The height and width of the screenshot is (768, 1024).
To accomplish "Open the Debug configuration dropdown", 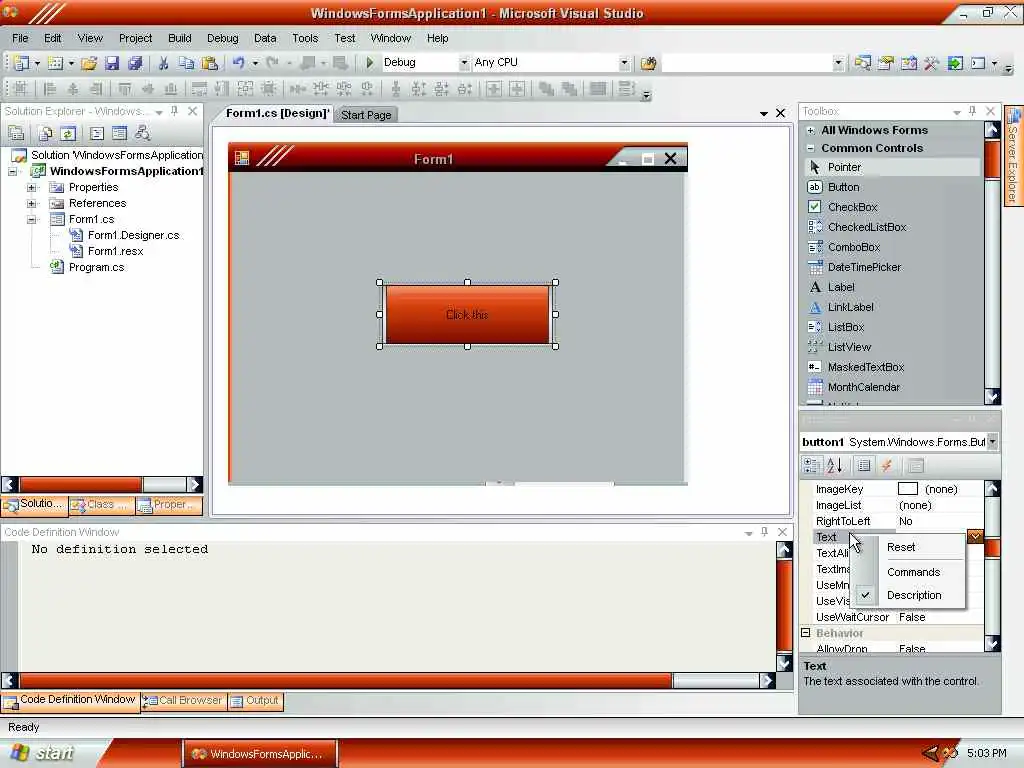I will pos(464,63).
